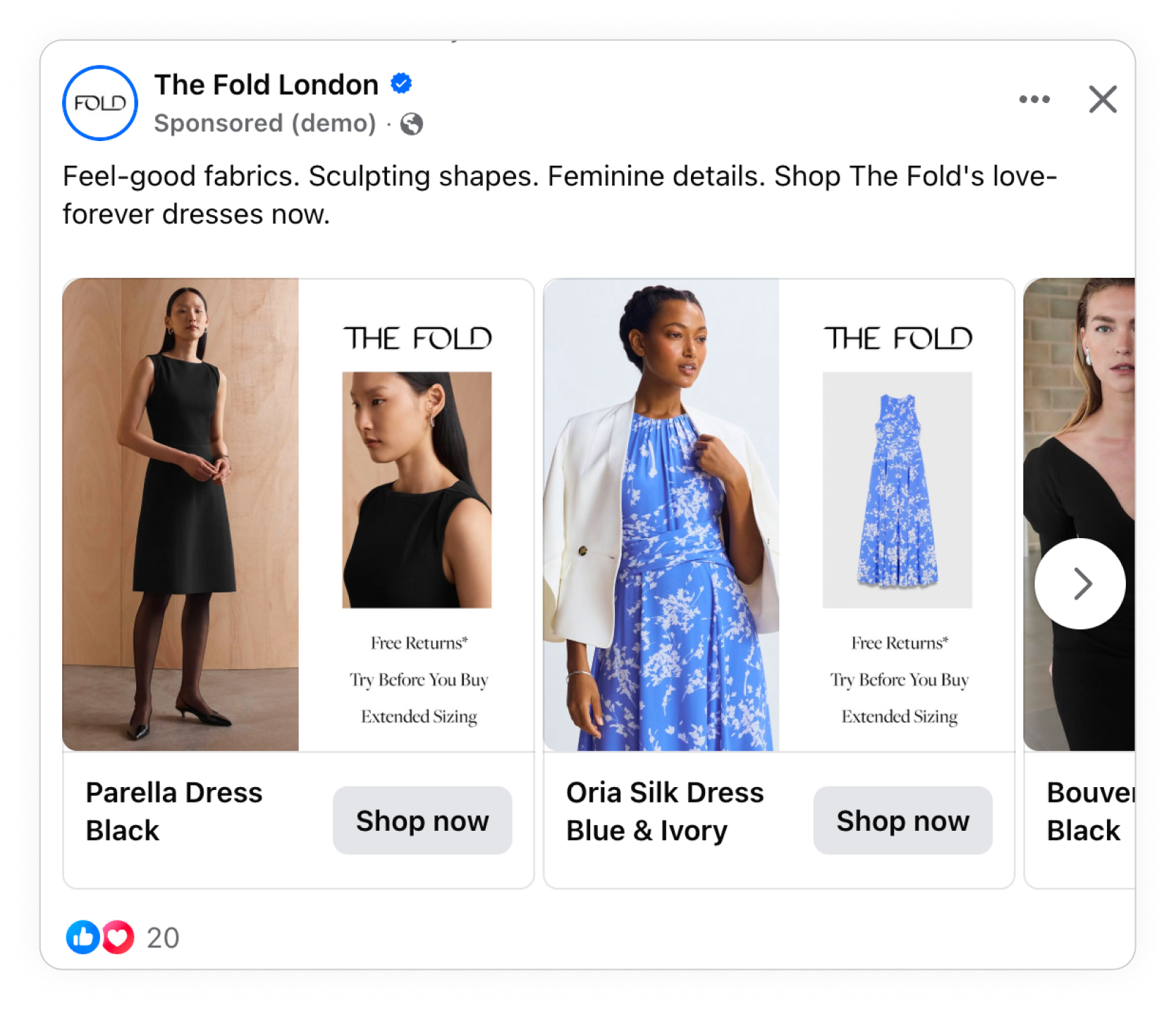The height and width of the screenshot is (1010, 1176).
Task: Open the black Parella dress model photo
Action: tap(180, 514)
